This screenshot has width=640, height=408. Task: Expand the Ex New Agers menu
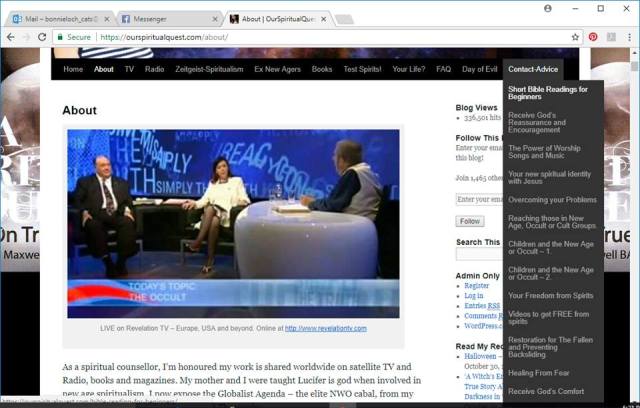(x=277, y=70)
